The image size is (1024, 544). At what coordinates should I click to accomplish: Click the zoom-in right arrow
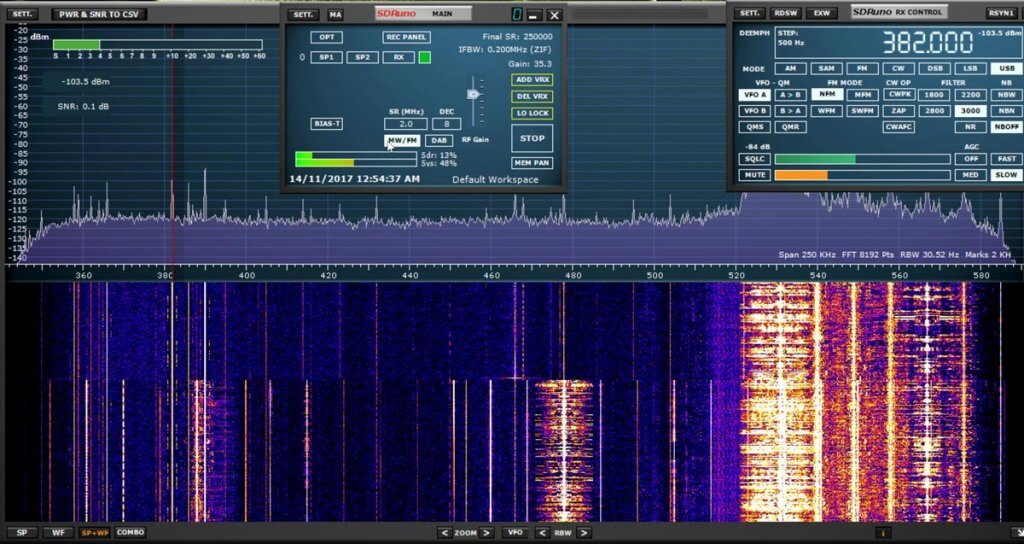[487, 533]
